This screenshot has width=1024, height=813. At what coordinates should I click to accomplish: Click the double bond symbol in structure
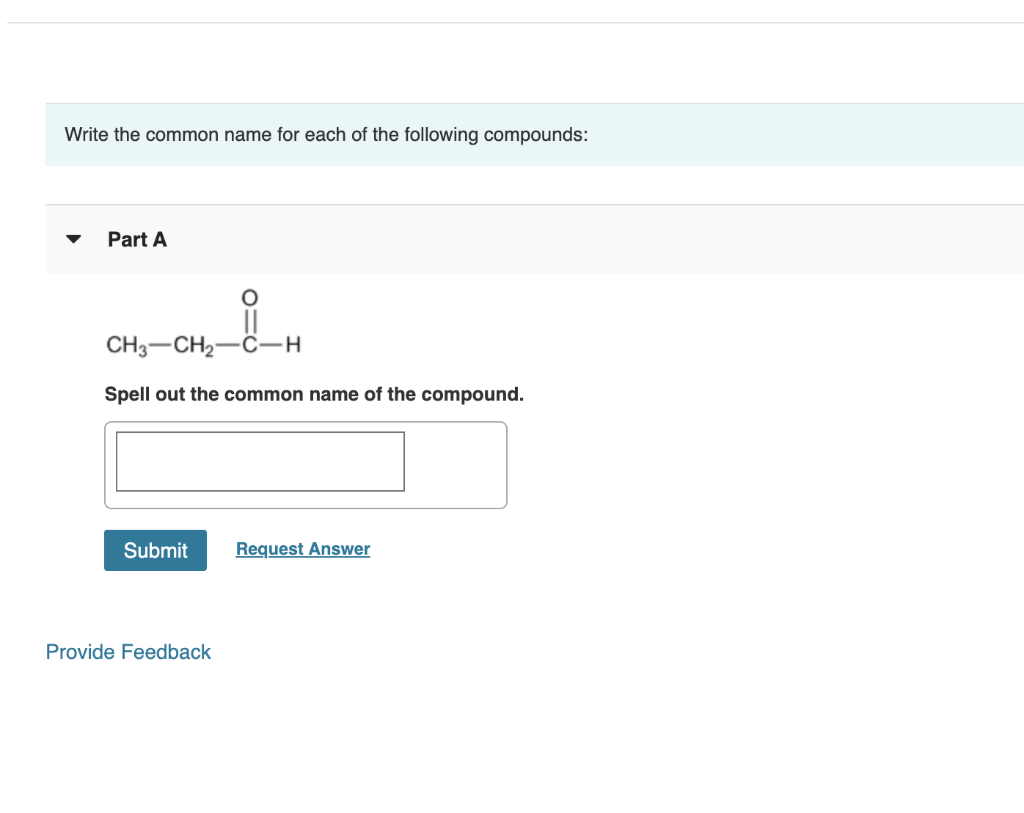[x=249, y=317]
